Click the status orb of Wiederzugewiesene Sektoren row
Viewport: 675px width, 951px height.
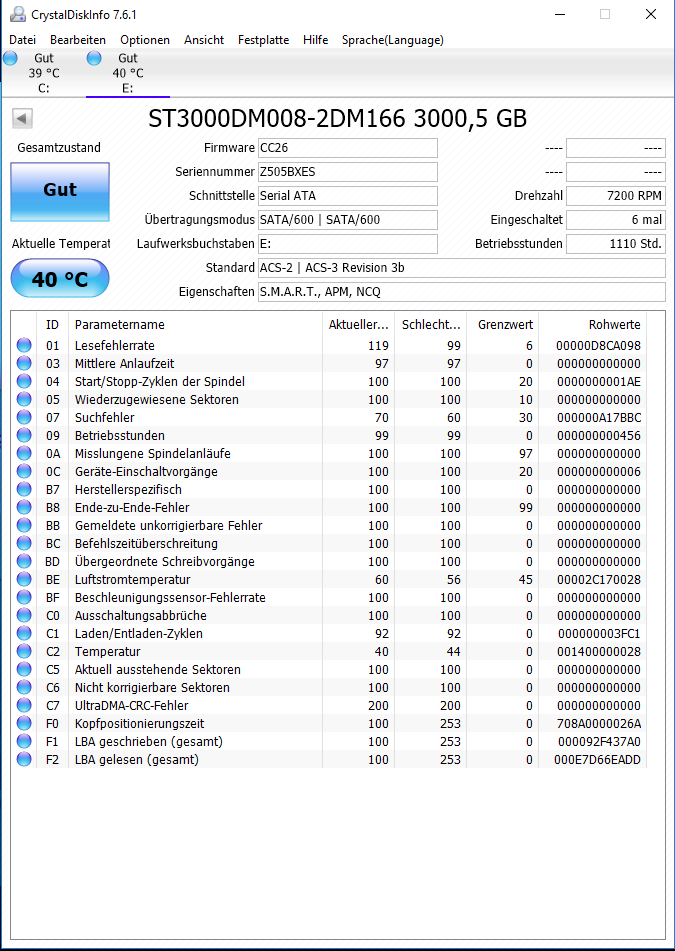[x=24, y=400]
